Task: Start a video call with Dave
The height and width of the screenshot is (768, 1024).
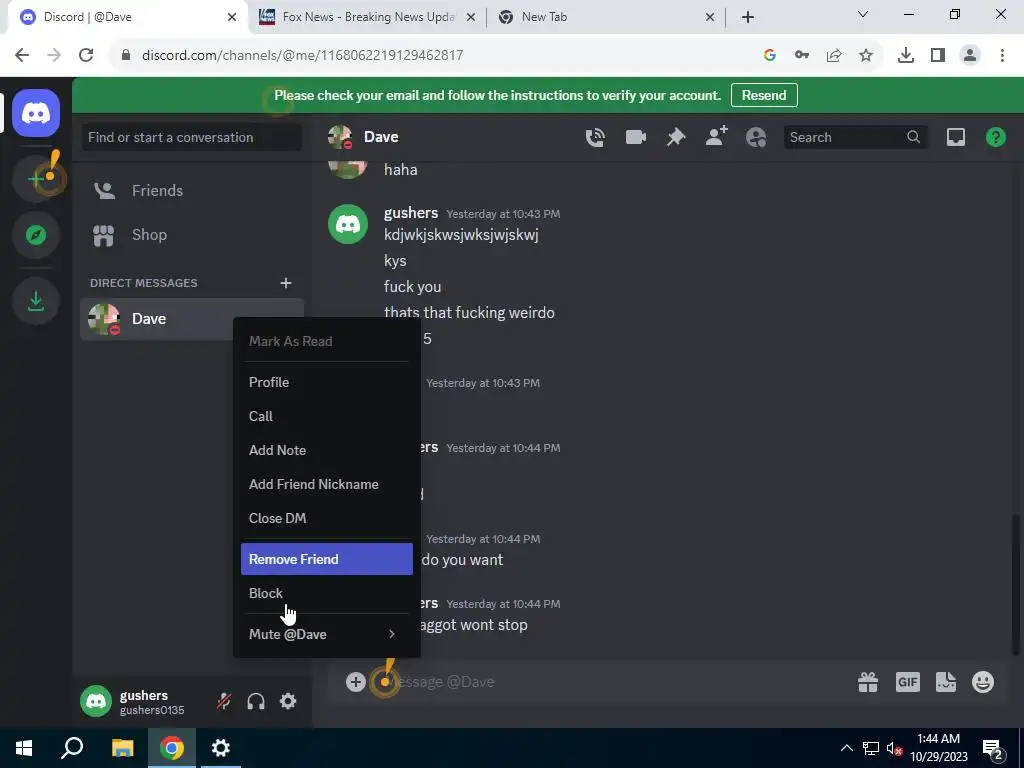Action: point(635,137)
